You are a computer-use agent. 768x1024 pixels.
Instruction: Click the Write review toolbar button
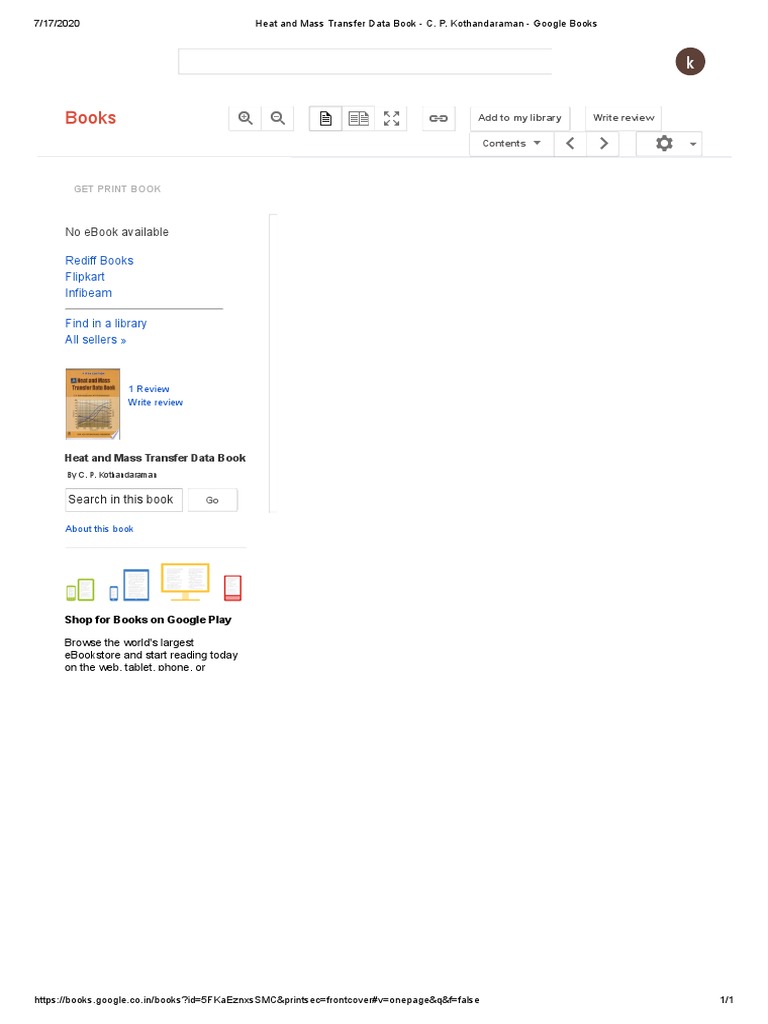coord(623,118)
